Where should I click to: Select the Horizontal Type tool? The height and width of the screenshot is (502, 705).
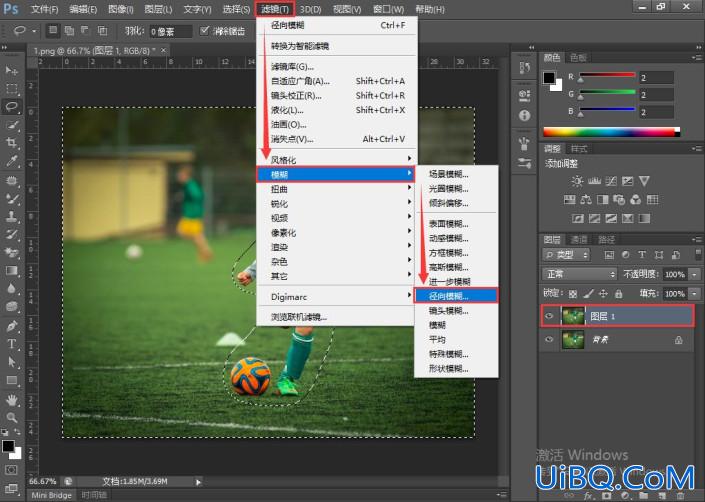point(12,344)
